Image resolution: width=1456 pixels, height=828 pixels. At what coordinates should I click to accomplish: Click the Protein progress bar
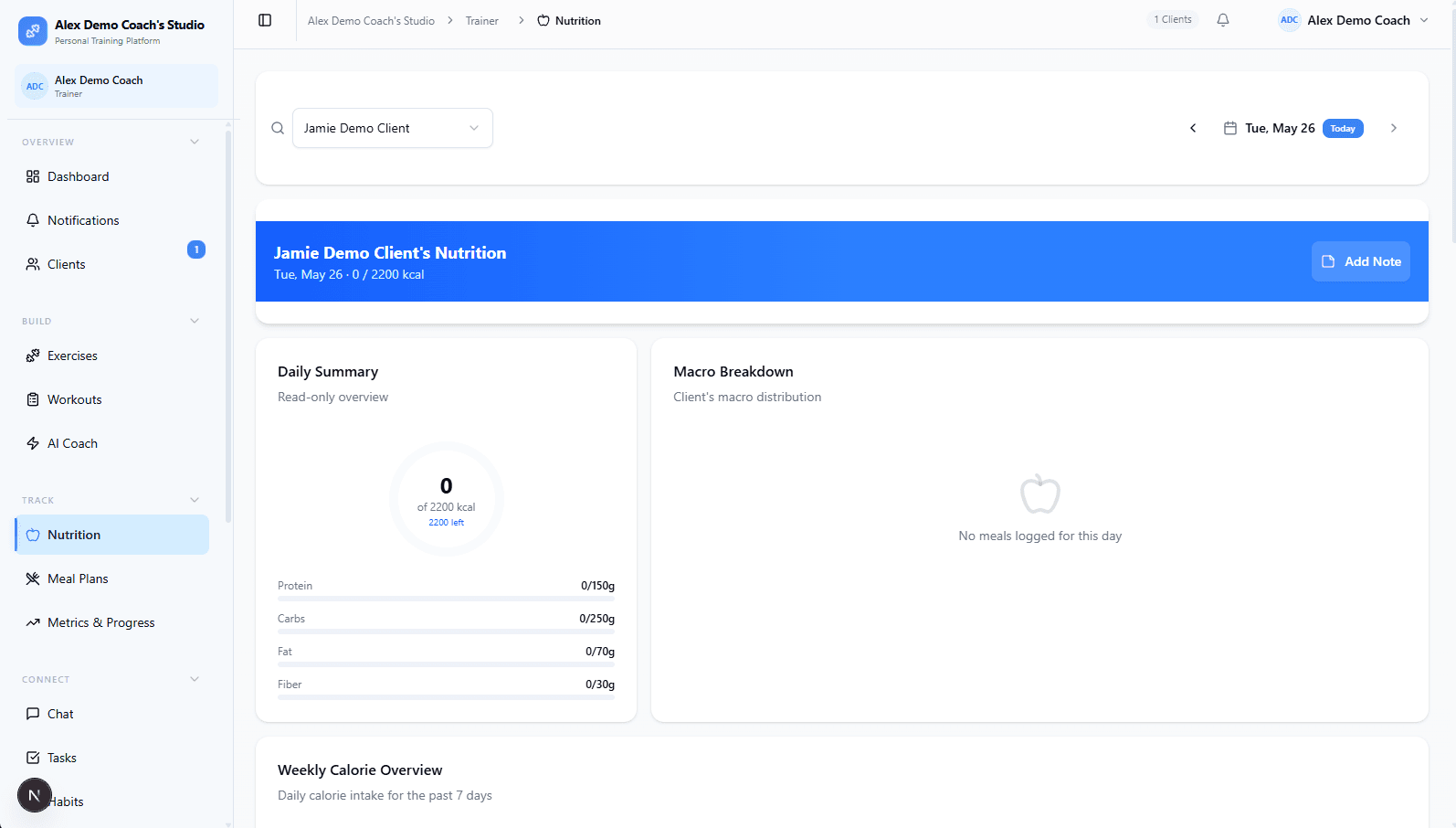pyautogui.click(x=446, y=599)
